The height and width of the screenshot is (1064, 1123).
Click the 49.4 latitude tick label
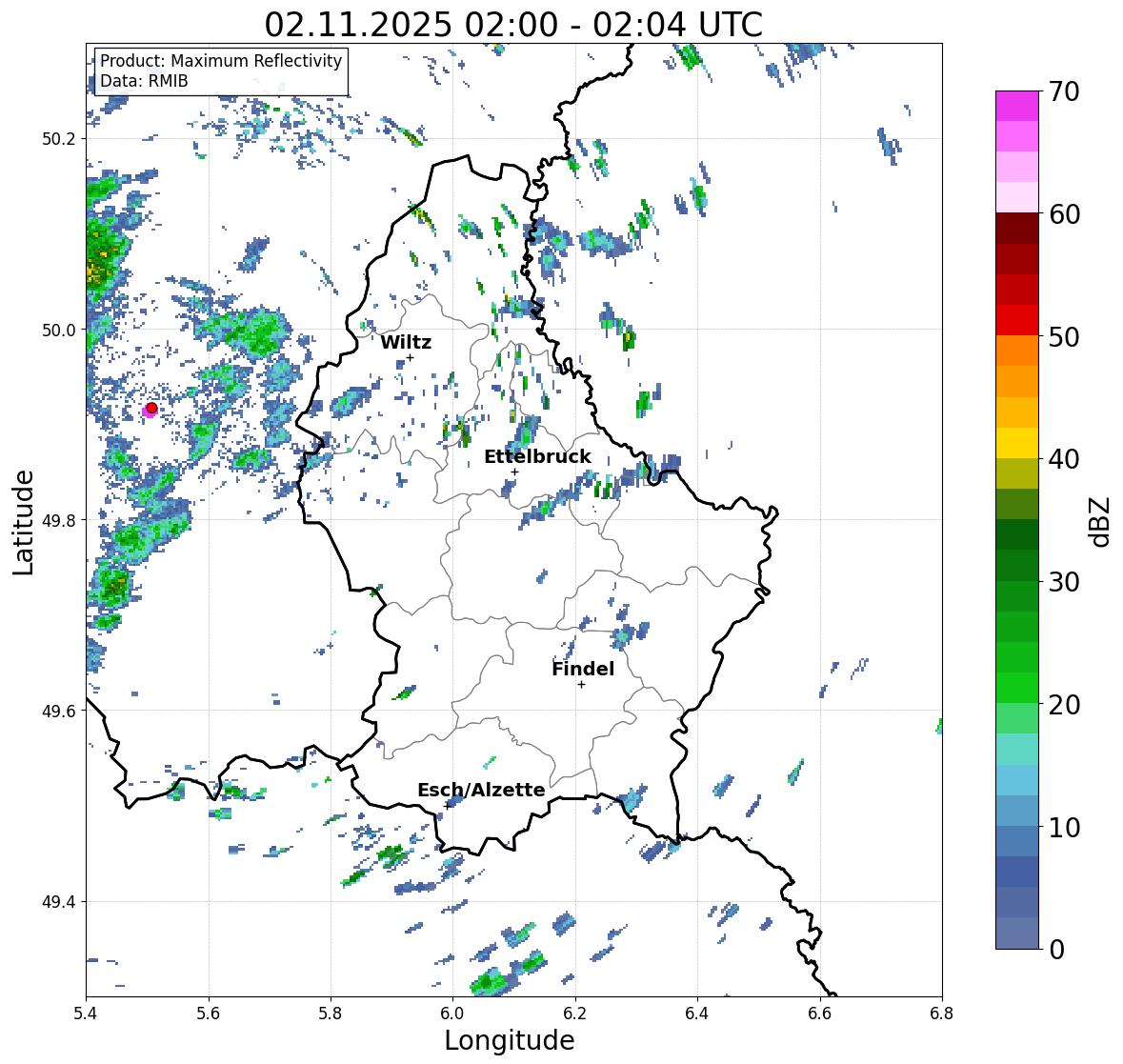click(59, 901)
